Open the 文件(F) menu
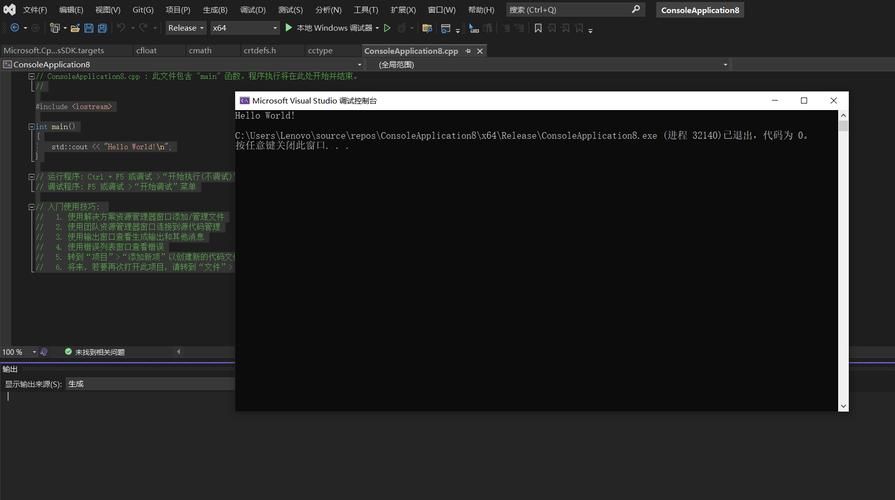Screen dimensions: 895x500 pyautogui.click(x=35, y=10)
